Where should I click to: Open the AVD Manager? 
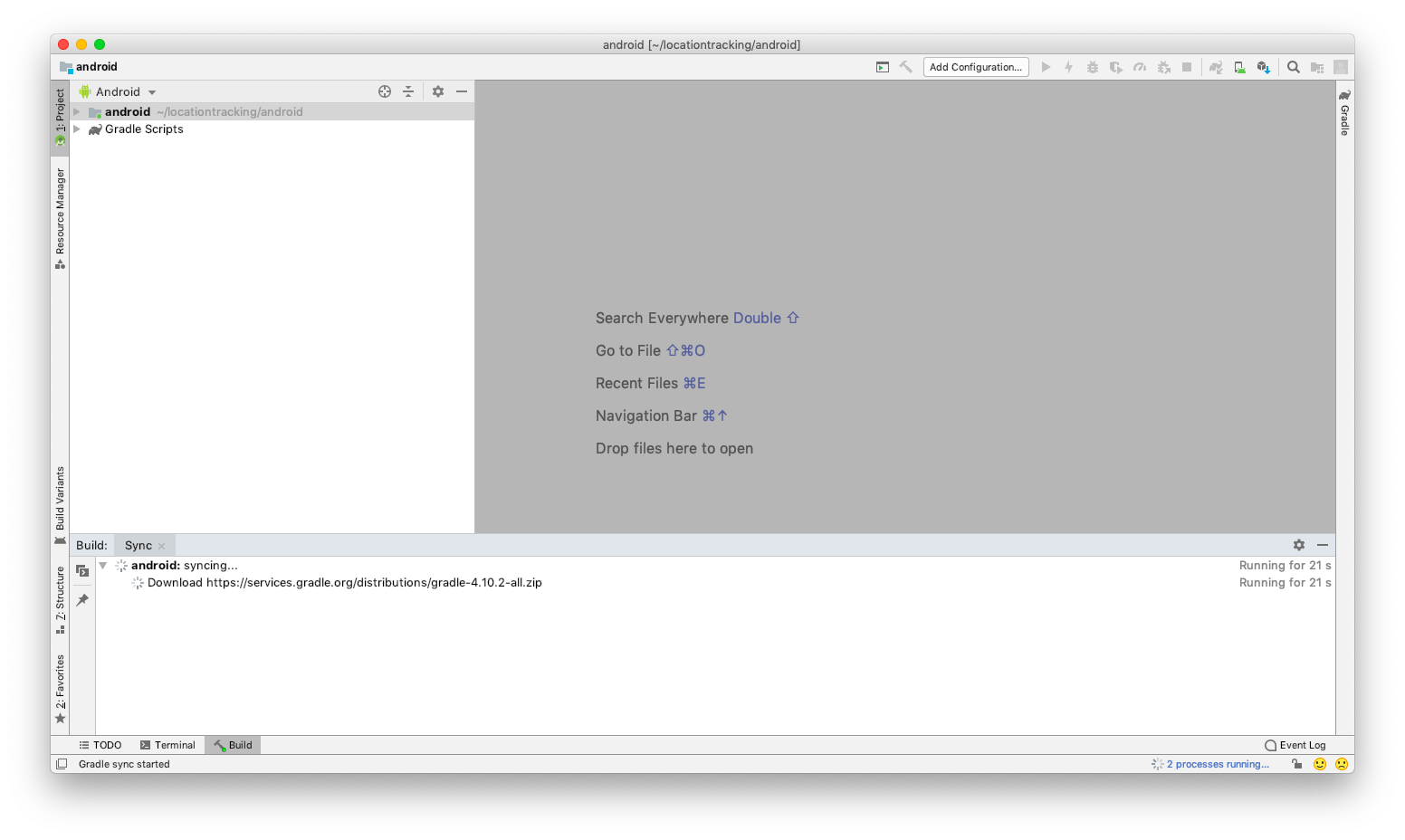click(x=1239, y=66)
